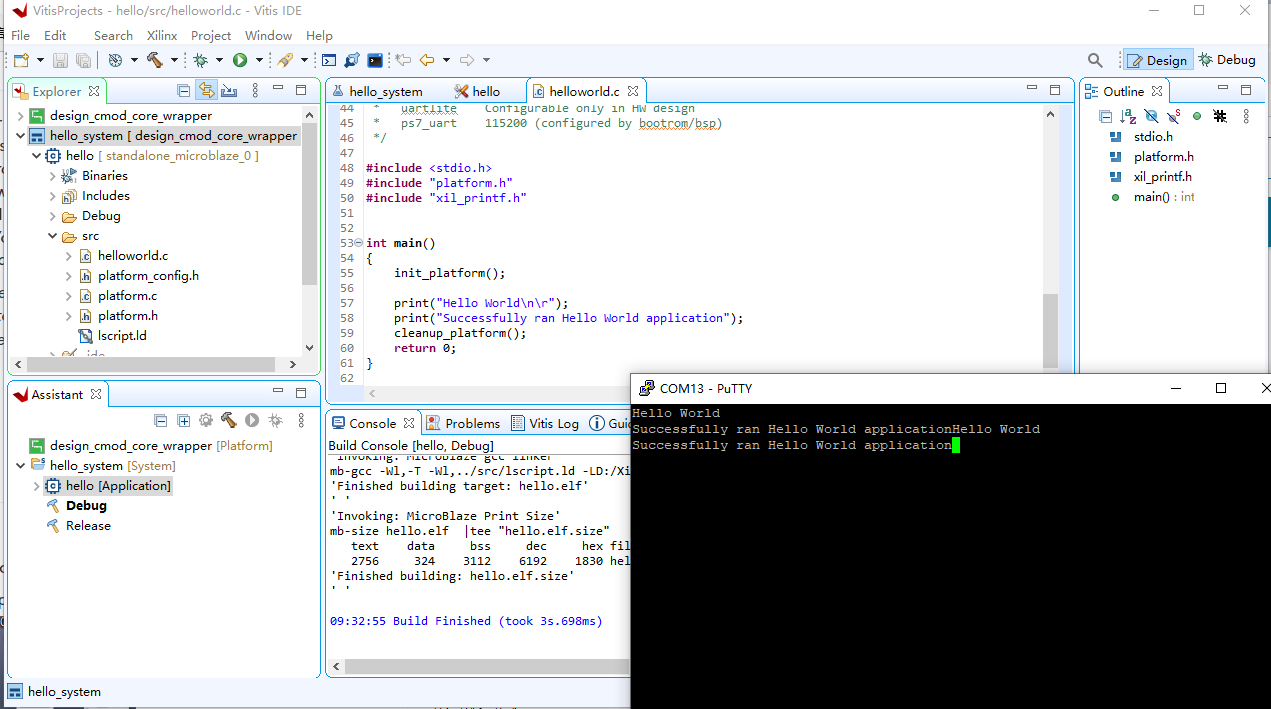The height and width of the screenshot is (709, 1271).
Task: Open the Run toolbar dropdown arrow
Action: click(x=259, y=60)
